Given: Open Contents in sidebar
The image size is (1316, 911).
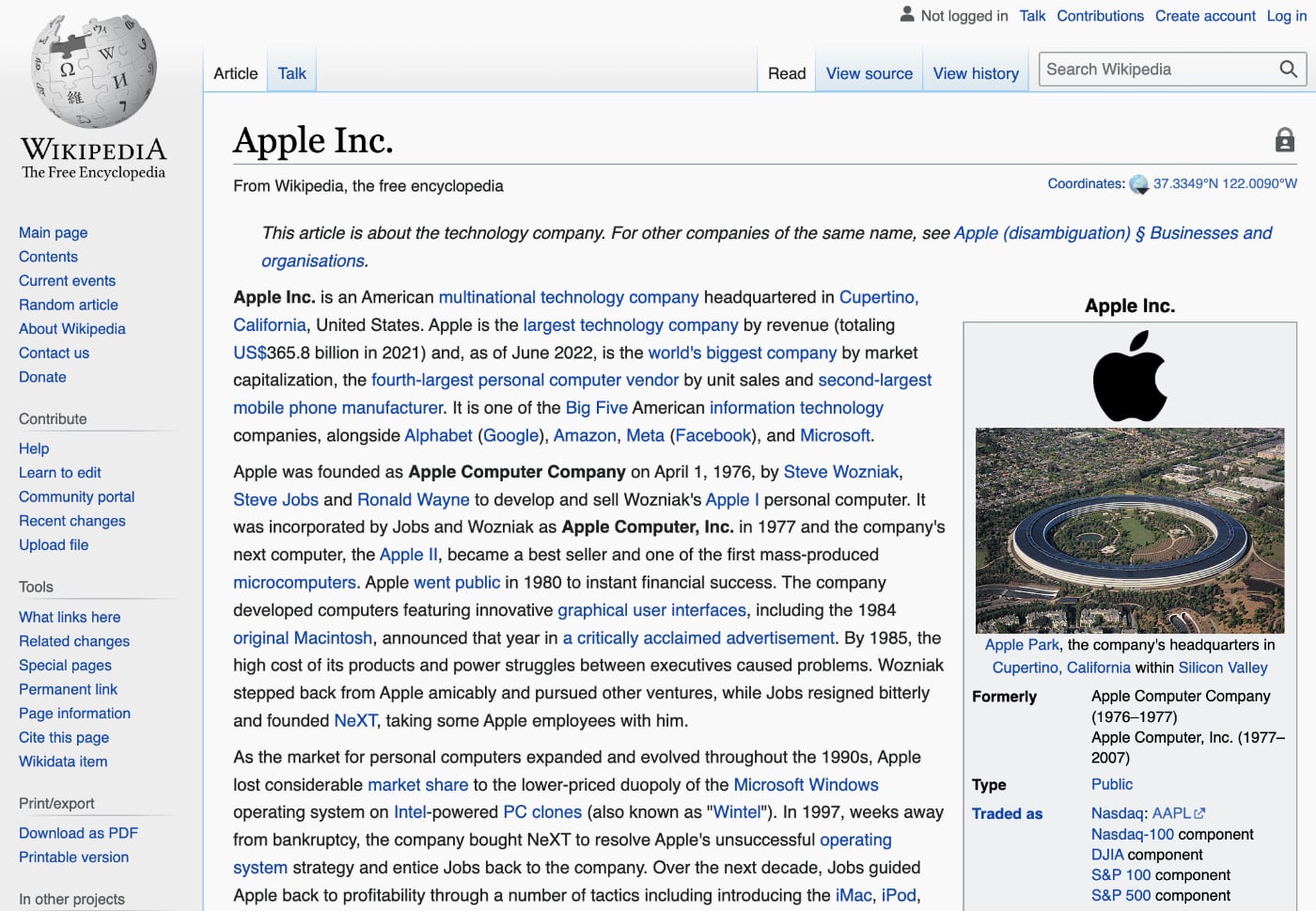Looking at the screenshot, I should click(48, 257).
